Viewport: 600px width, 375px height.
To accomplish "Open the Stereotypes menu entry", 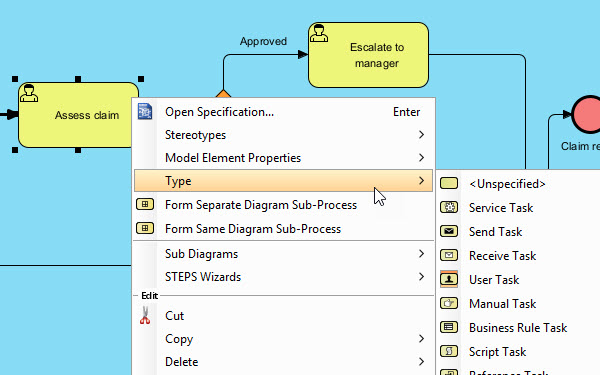I will click(x=283, y=135).
